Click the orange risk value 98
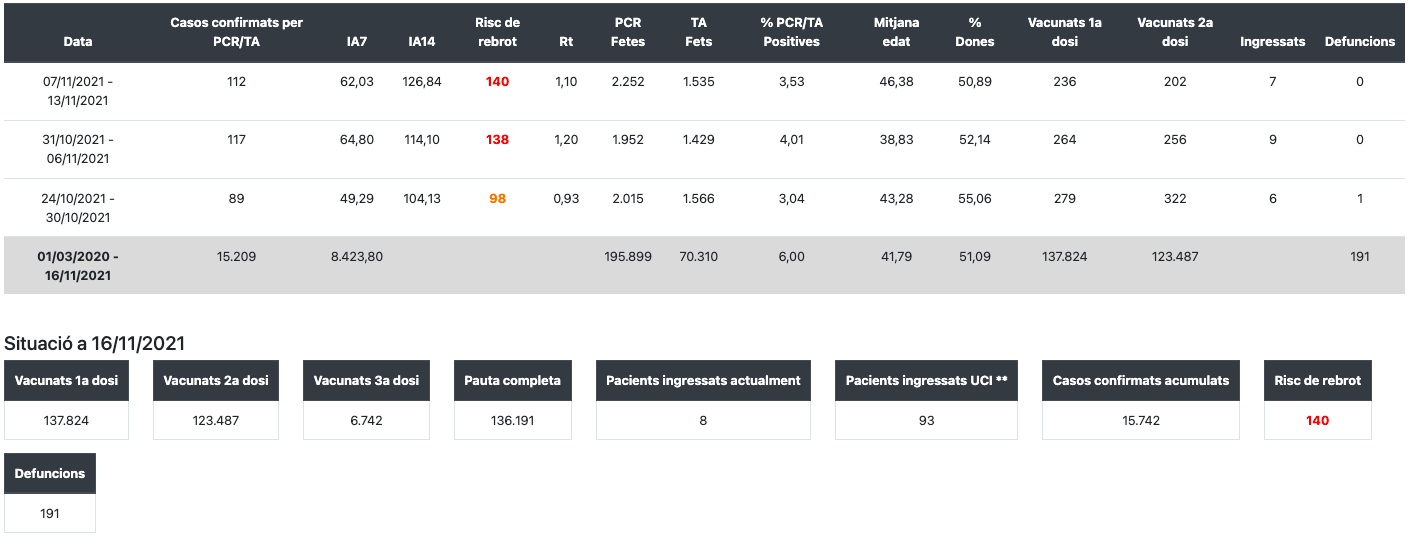 click(497, 199)
